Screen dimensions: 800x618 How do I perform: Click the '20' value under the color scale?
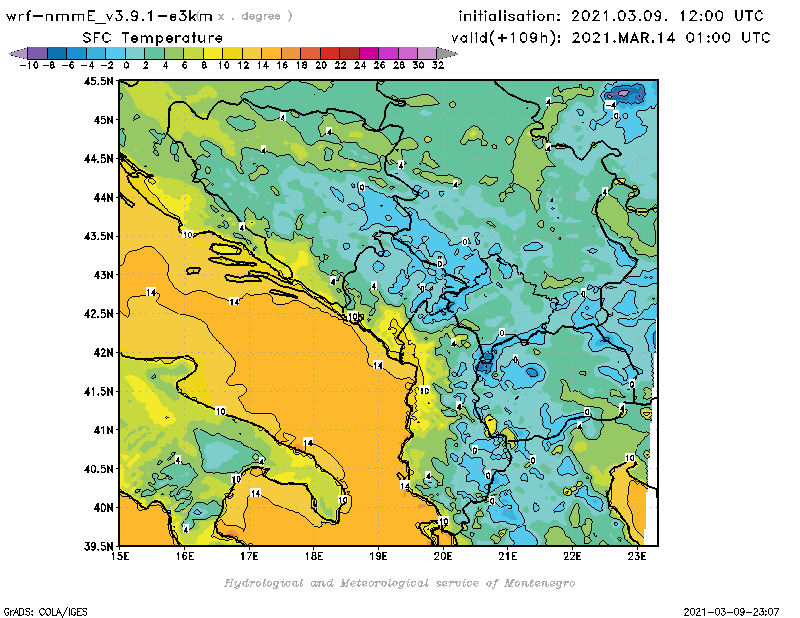[321, 65]
